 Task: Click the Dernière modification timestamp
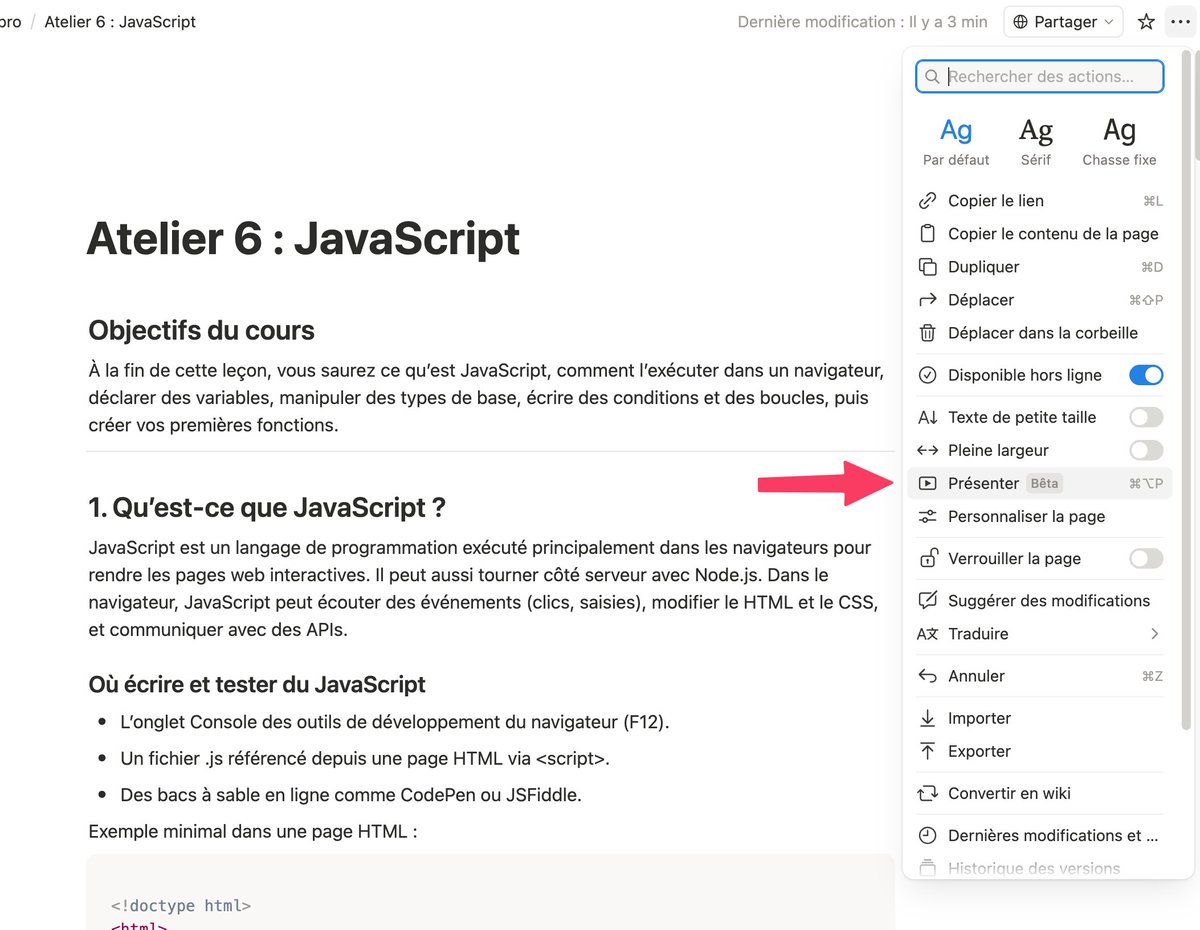coord(862,22)
